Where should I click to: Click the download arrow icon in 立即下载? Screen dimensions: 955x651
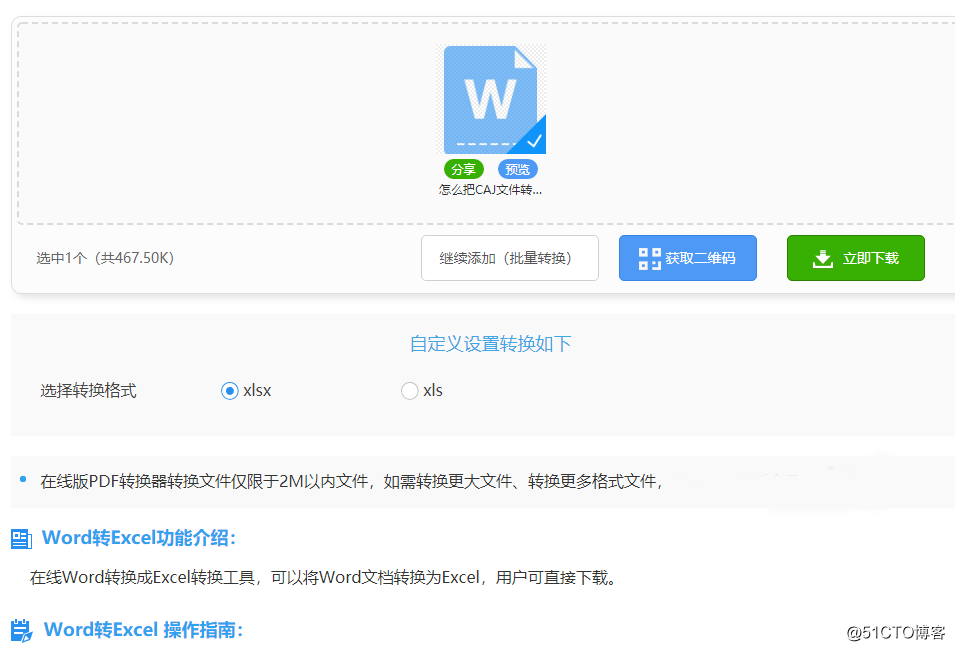coord(822,259)
